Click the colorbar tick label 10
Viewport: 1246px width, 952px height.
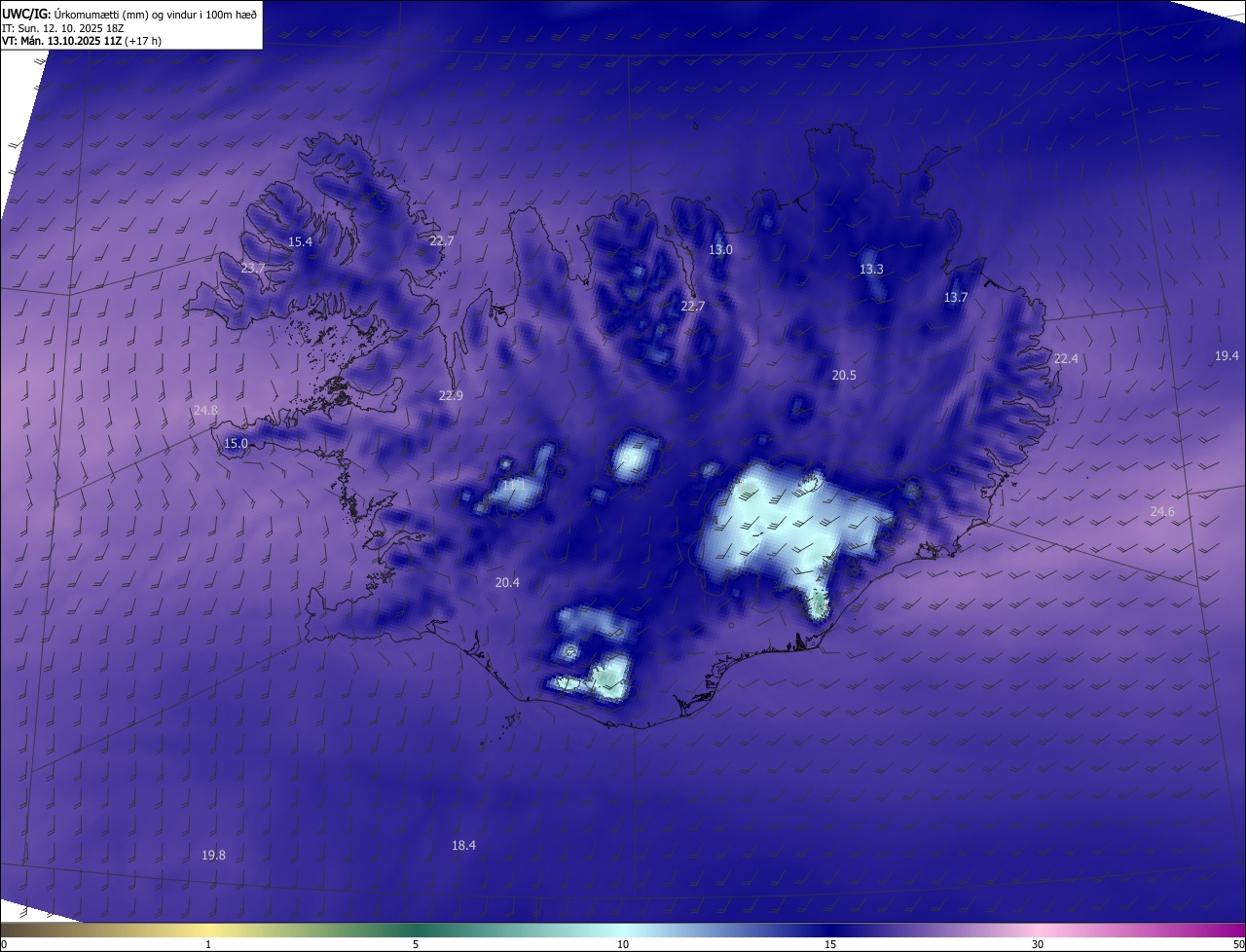[x=623, y=944]
